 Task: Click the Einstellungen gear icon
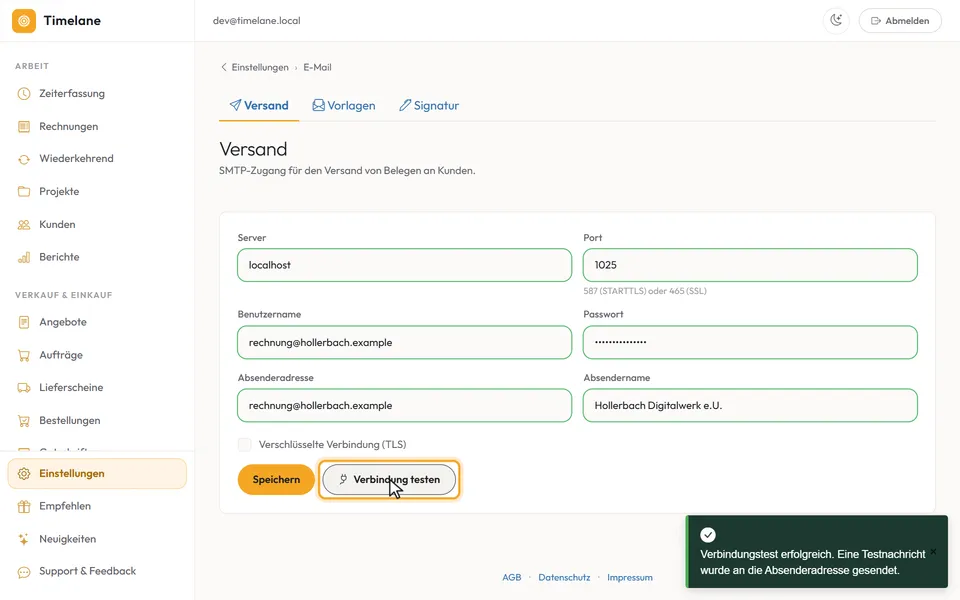(x=24, y=474)
